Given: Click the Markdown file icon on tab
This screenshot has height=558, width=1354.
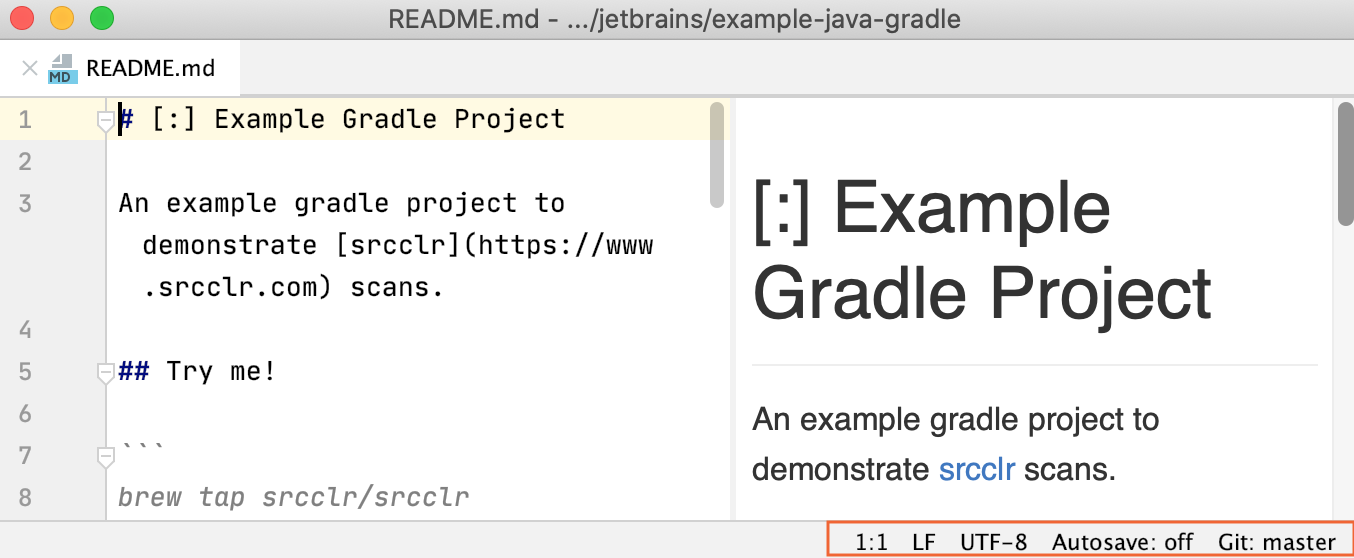Looking at the screenshot, I should [62, 69].
